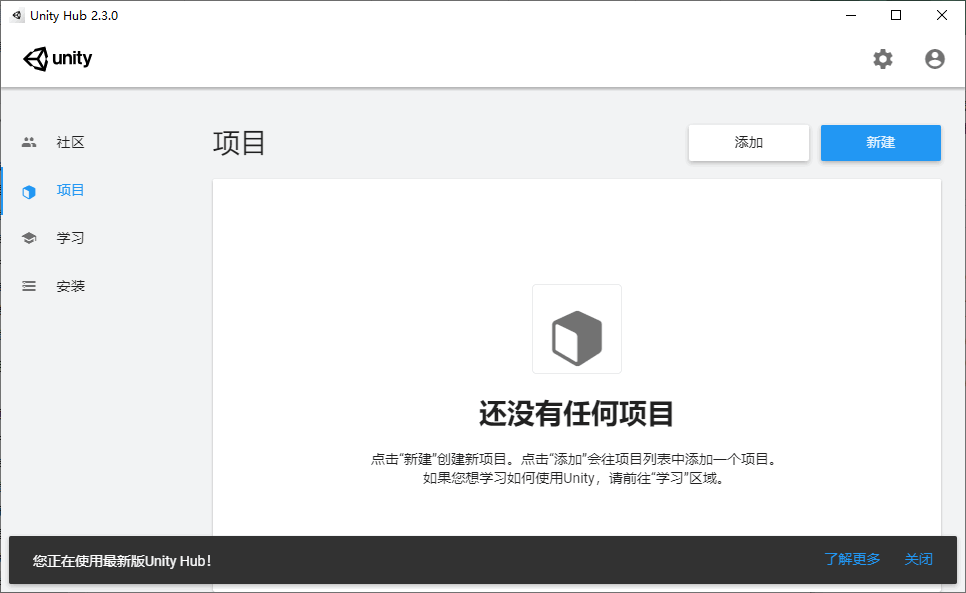The image size is (966, 593).
Task: Click the 项目 cube icon in sidebar
Action: 29,192
